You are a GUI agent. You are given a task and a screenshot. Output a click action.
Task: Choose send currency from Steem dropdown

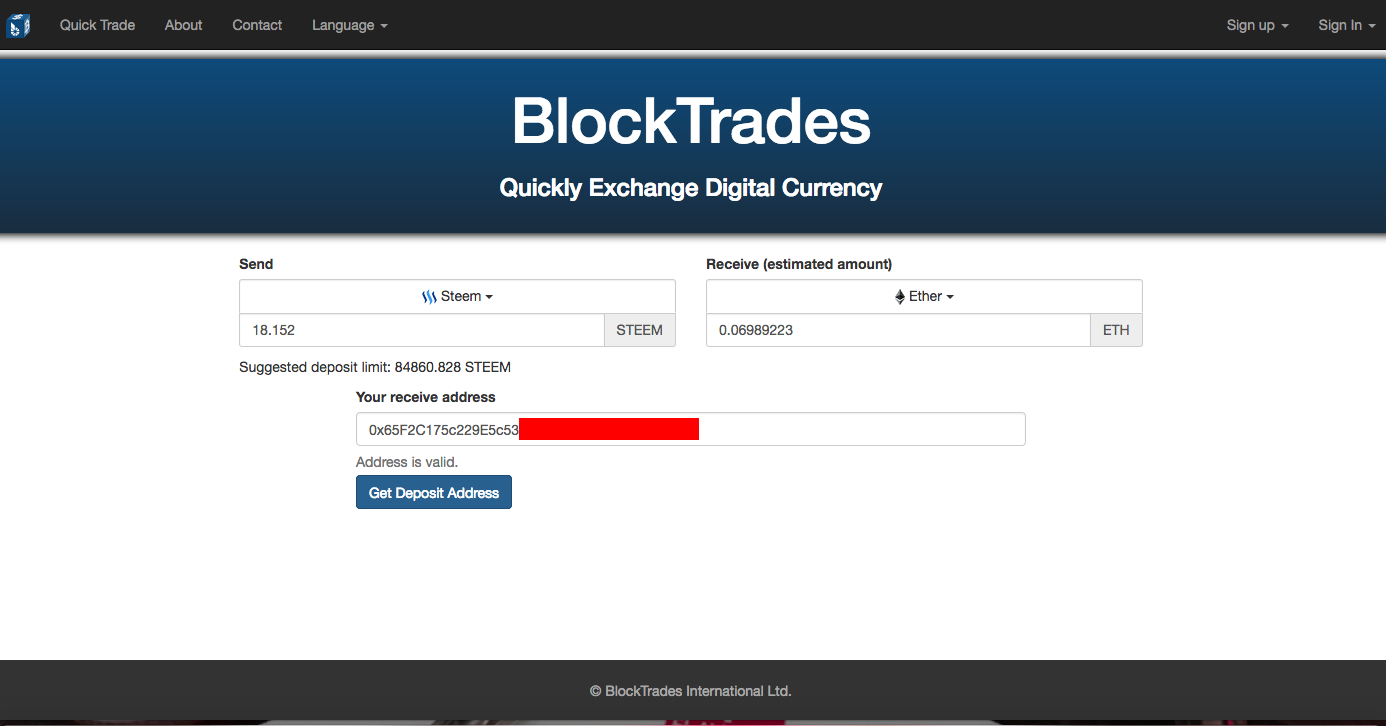(x=457, y=297)
